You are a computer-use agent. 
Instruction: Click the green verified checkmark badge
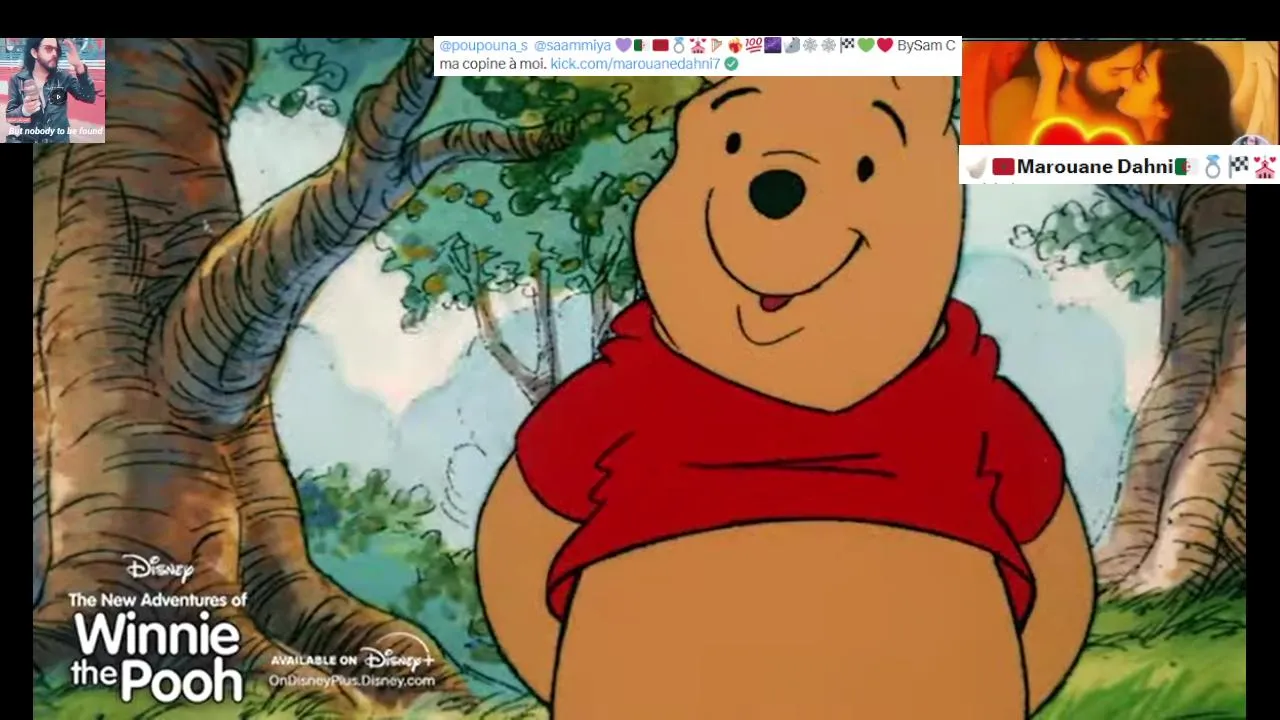tap(731, 64)
